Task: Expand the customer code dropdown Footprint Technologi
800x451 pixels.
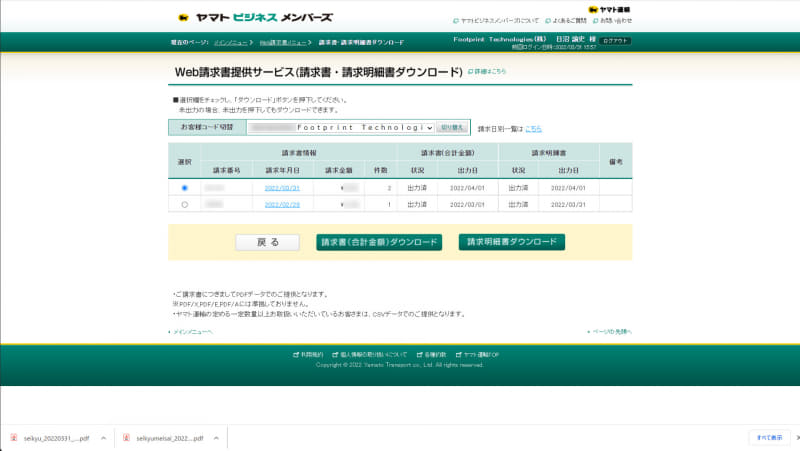Action: (x=341, y=128)
